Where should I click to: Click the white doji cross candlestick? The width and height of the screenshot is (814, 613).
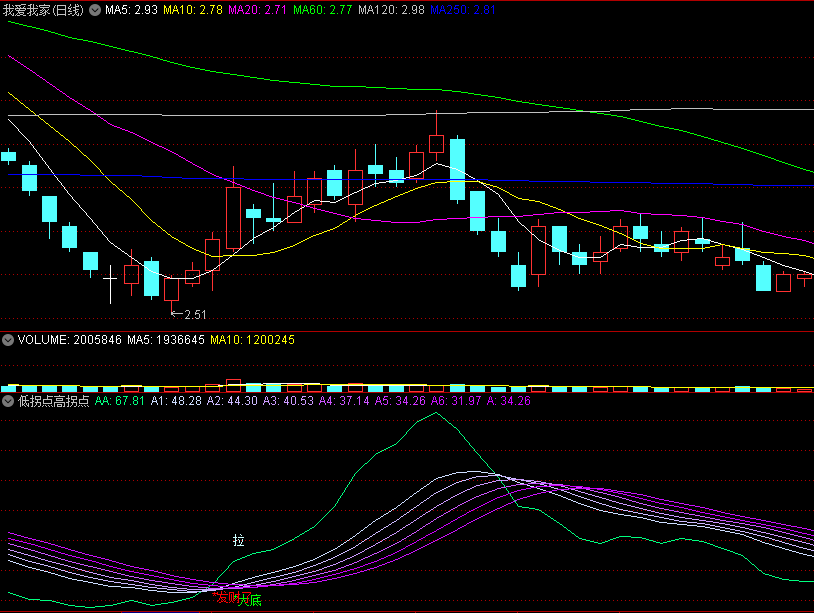point(110,281)
